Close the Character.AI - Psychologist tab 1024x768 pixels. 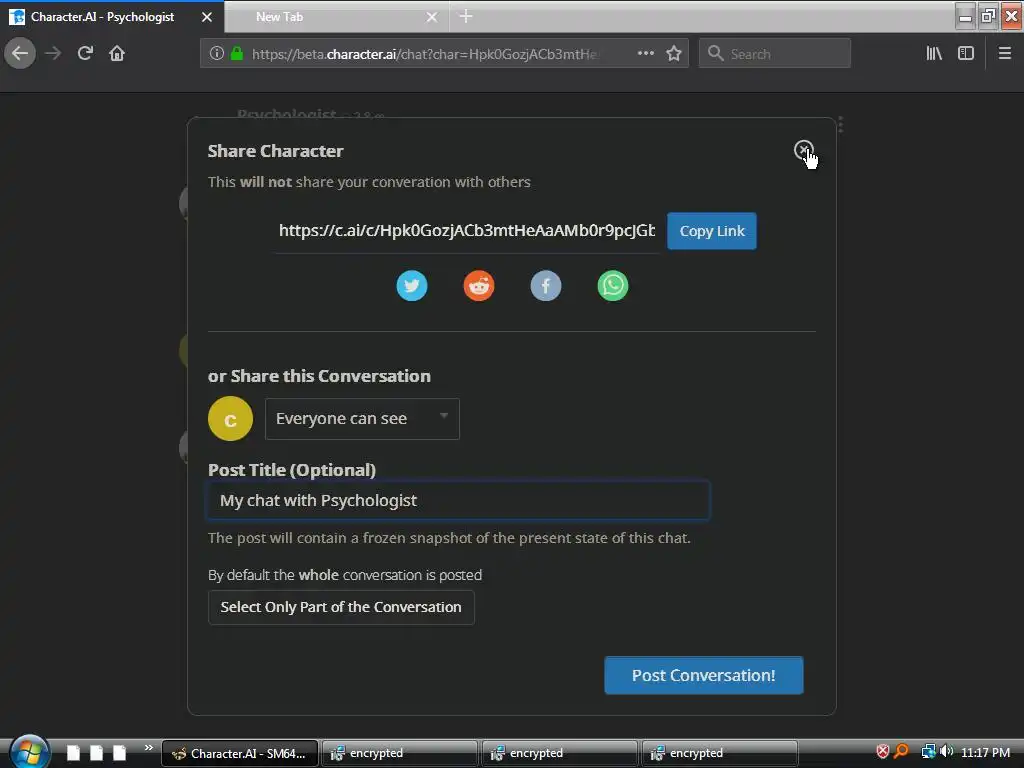207,17
